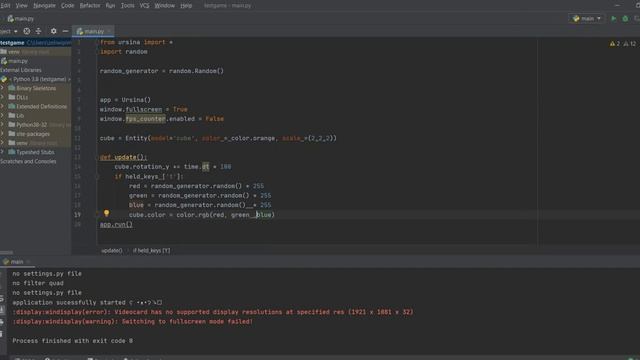Run the main configuration with green play icon
The height and width of the screenshot is (360, 640).
click(613, 19)
